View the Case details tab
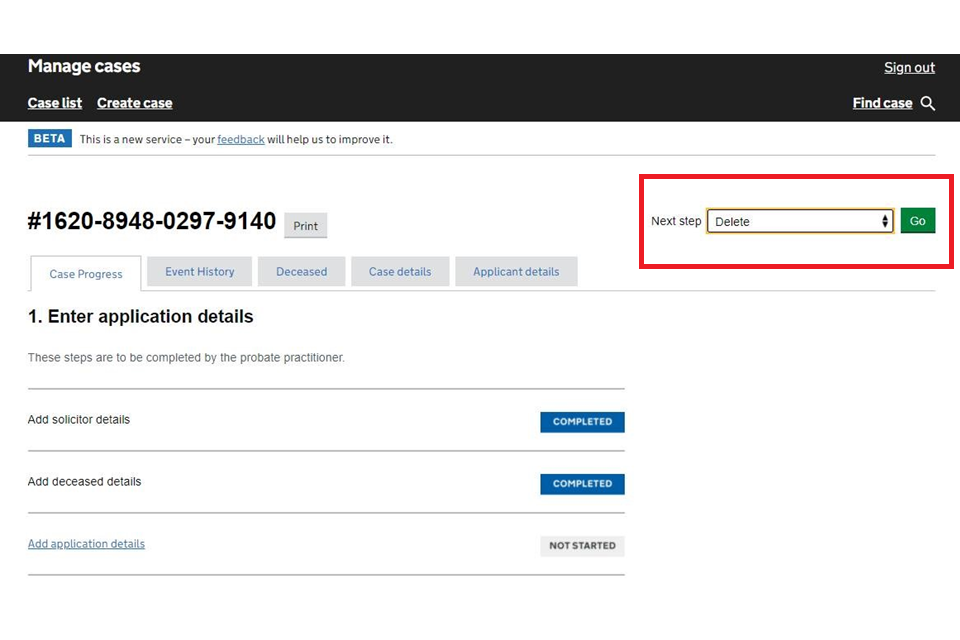 coord(400,271)
